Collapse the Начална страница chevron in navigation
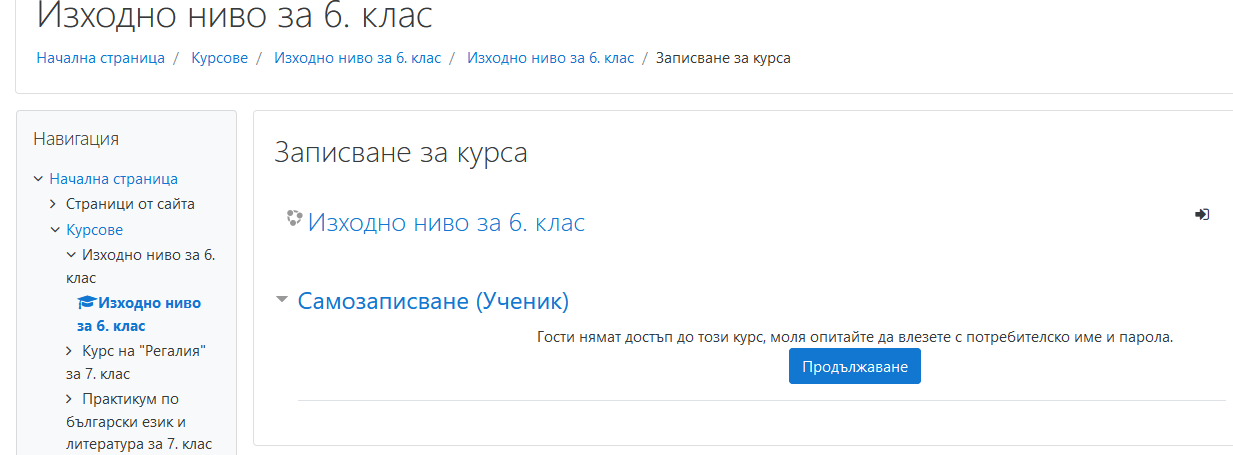Image resolution: width=1233 pixels, height=455 pixels. coord(38,179)
